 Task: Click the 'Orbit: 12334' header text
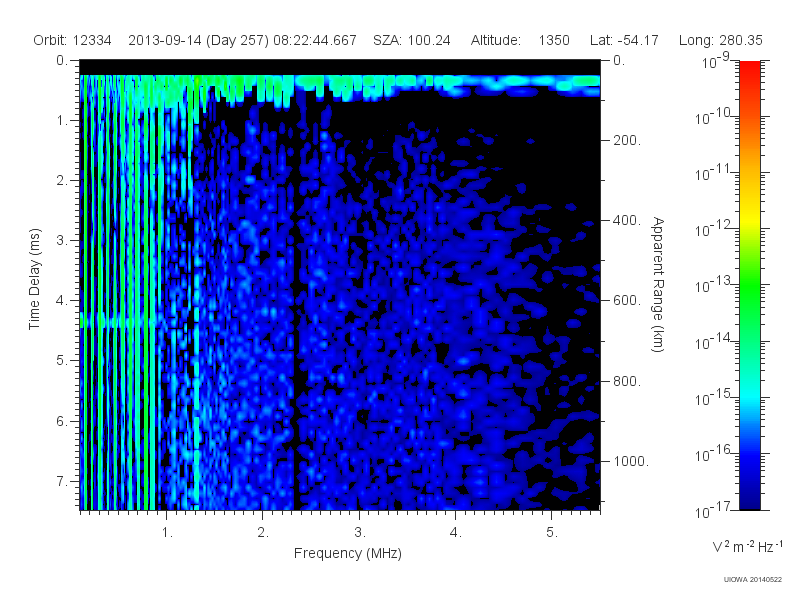[x=72, y=40]
